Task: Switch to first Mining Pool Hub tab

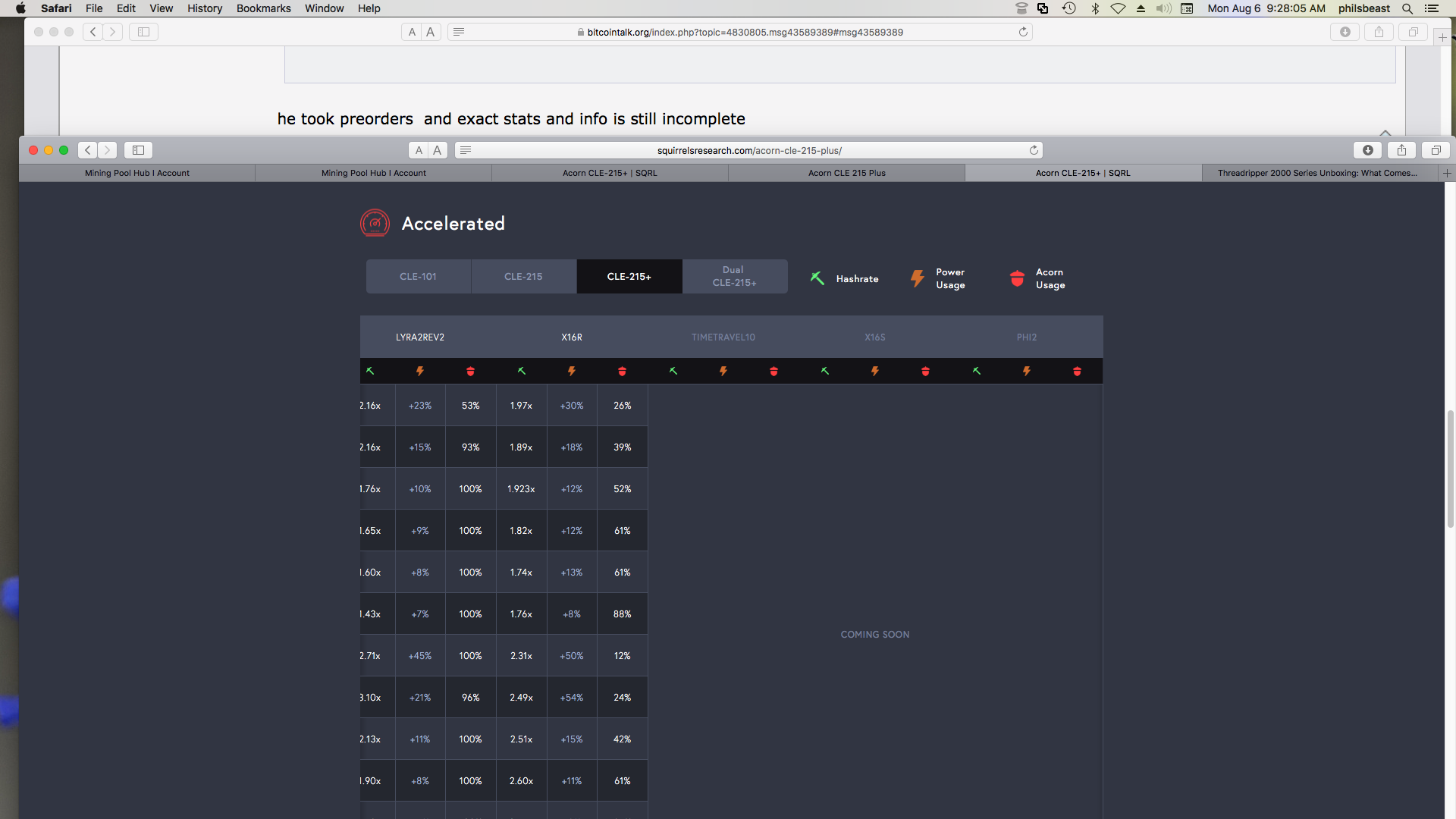Action: pos(137,173)
